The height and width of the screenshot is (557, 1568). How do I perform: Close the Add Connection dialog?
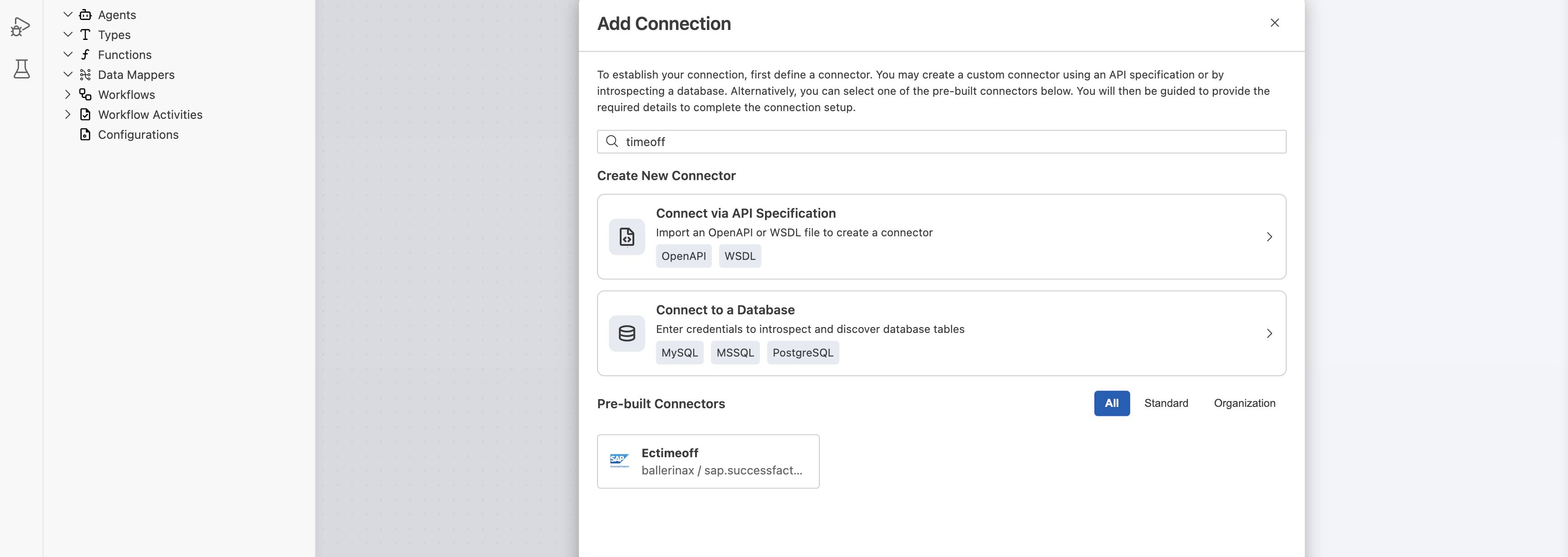pos(1274,23)
